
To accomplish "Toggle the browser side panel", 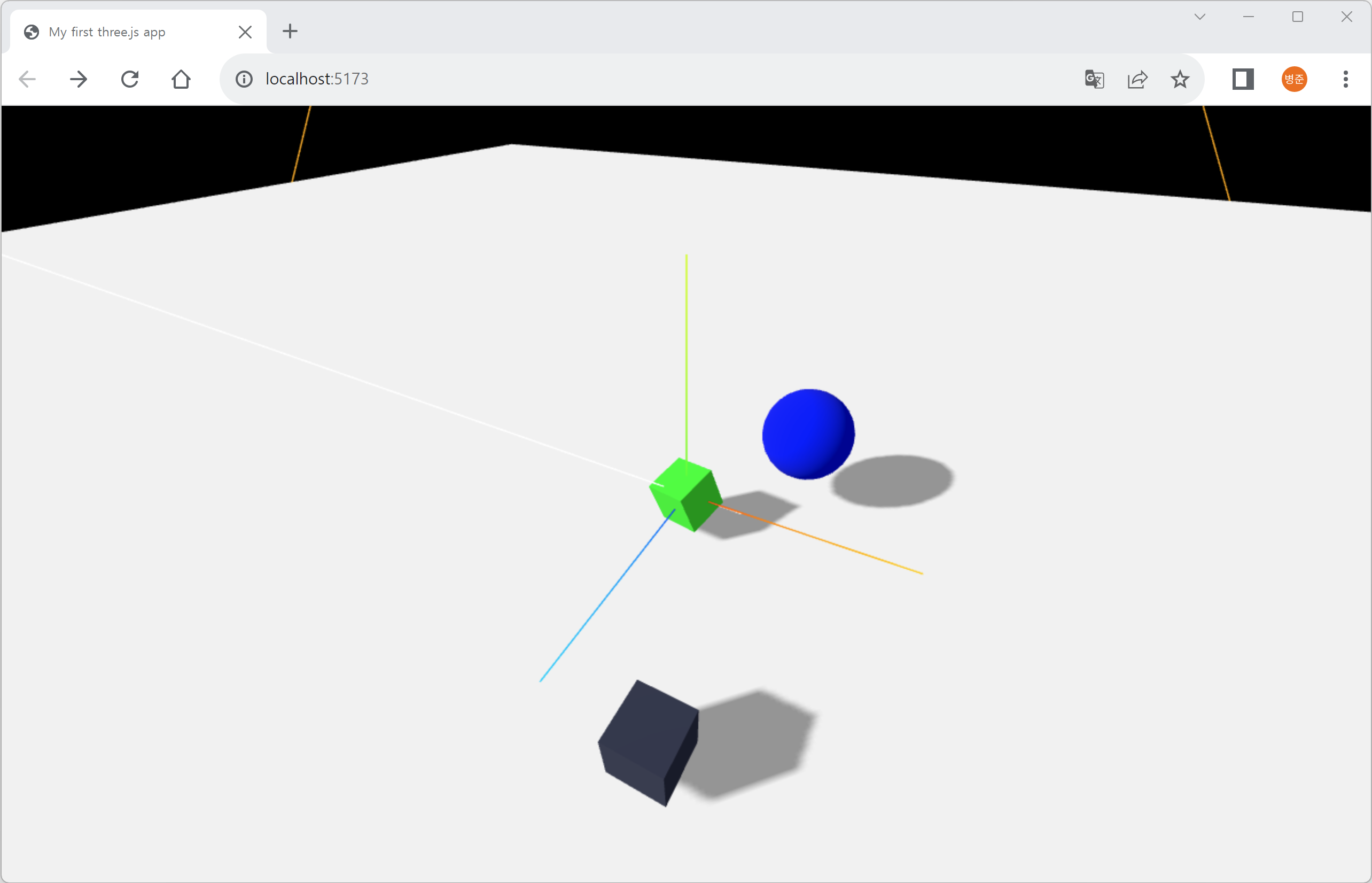I will click(1243, 79).
